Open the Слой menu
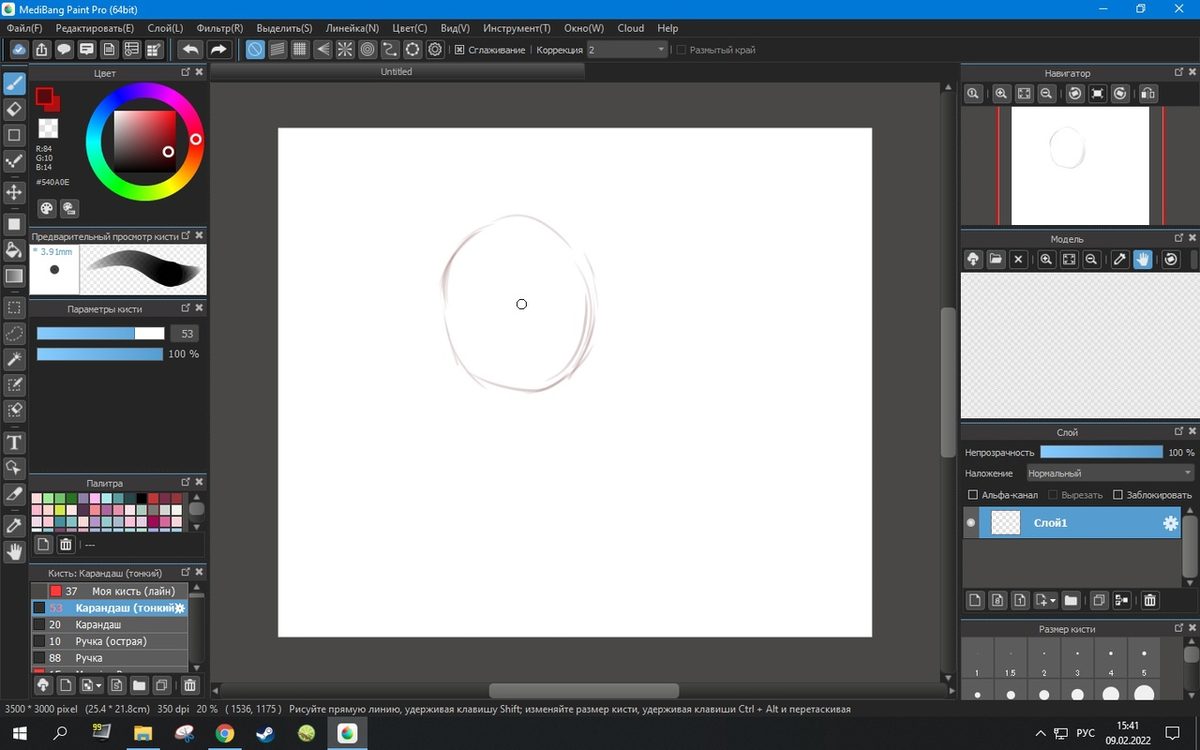 click(x=165, y=28)
